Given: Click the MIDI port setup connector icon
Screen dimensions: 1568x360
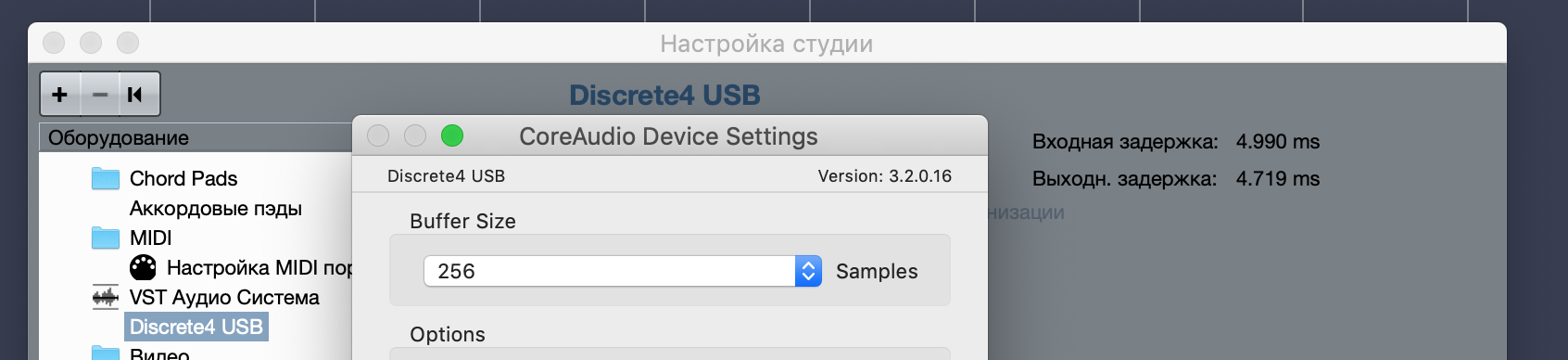Looking at the screenshot, I should pyautogui.click(x=143, y=267).
